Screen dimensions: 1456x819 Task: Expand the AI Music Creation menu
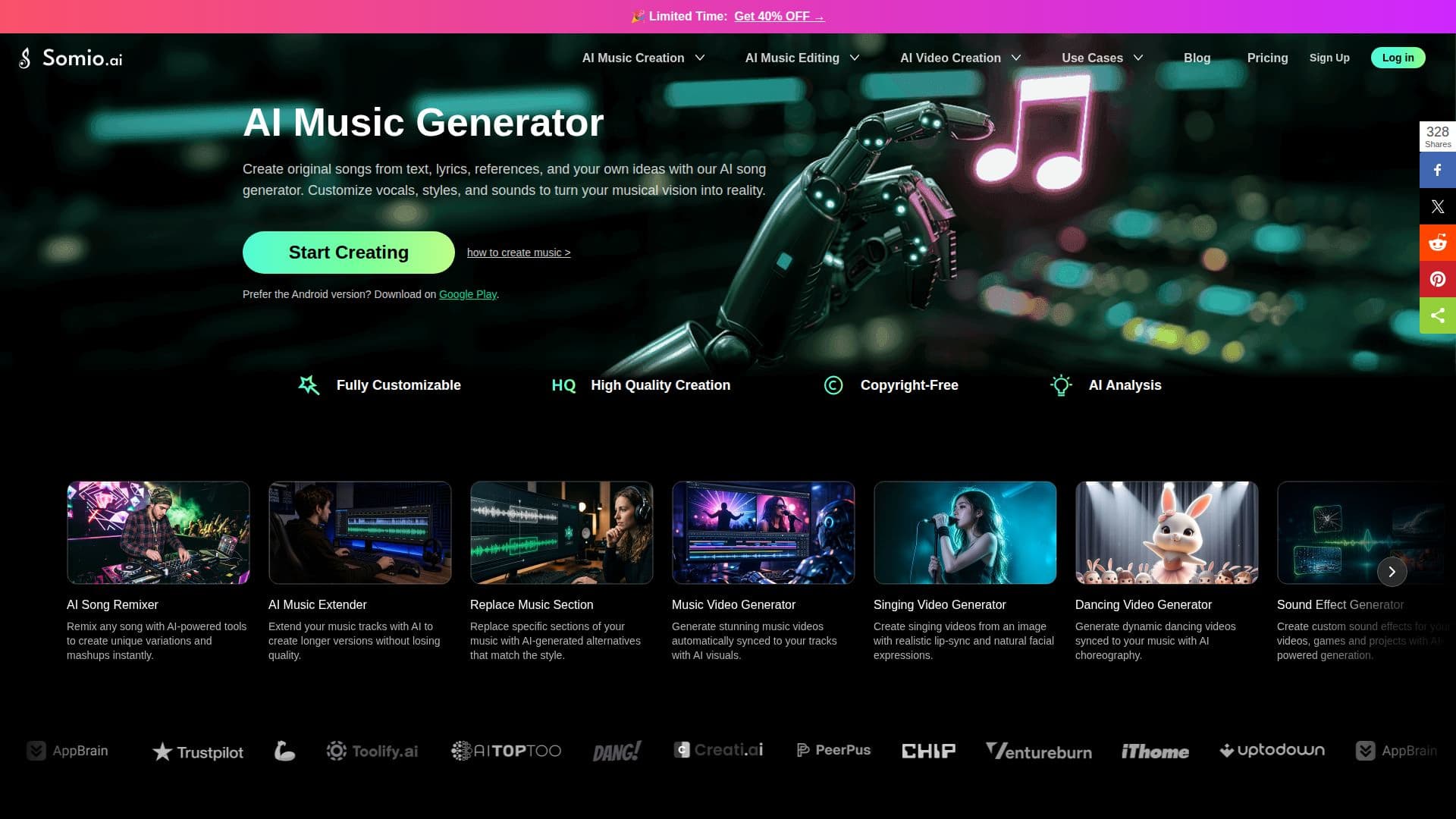[x=643, y=58]
